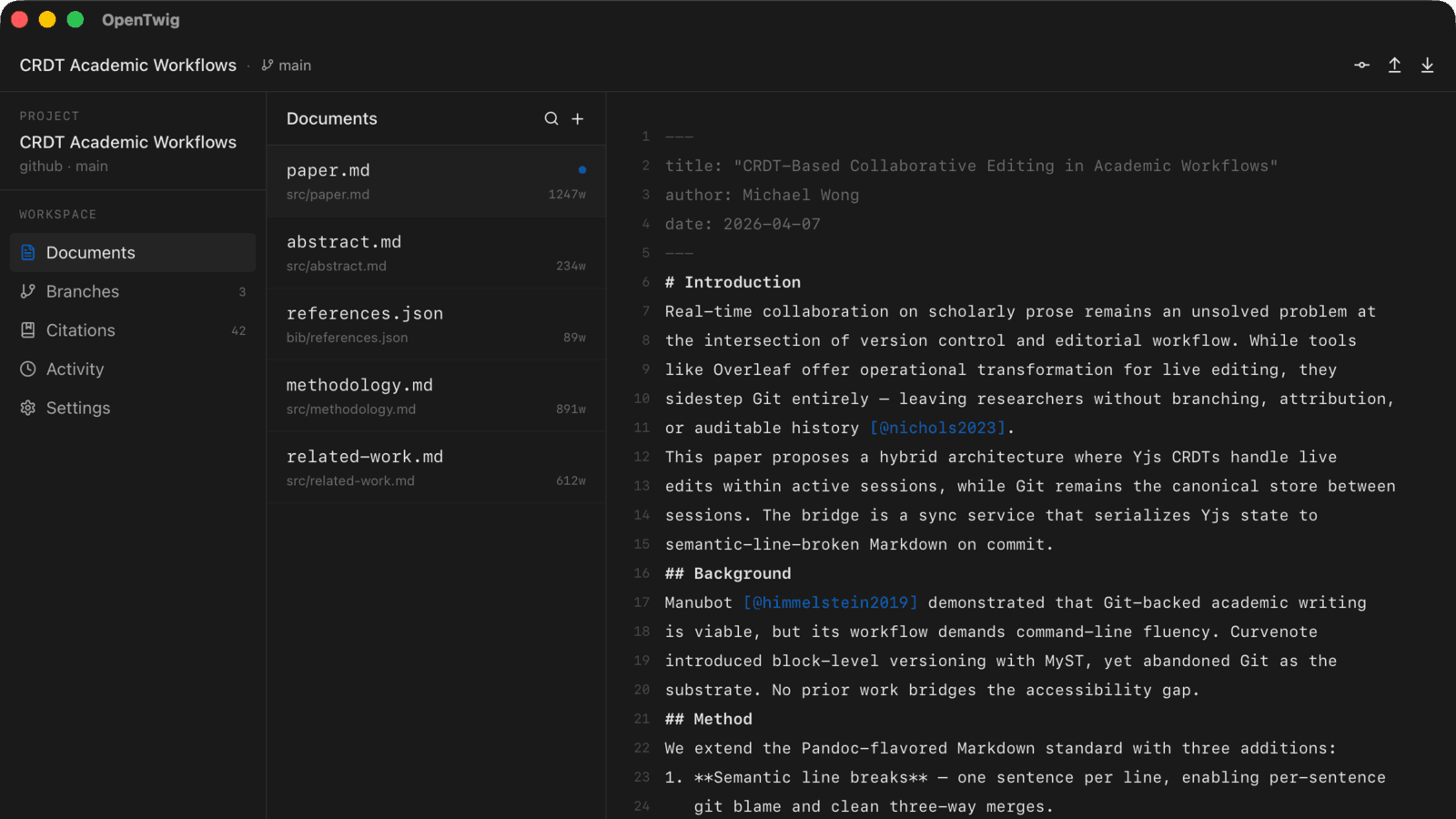
Task: Click the github · main project subtitle
Action: pyautogui.click(x=64, y=167)
